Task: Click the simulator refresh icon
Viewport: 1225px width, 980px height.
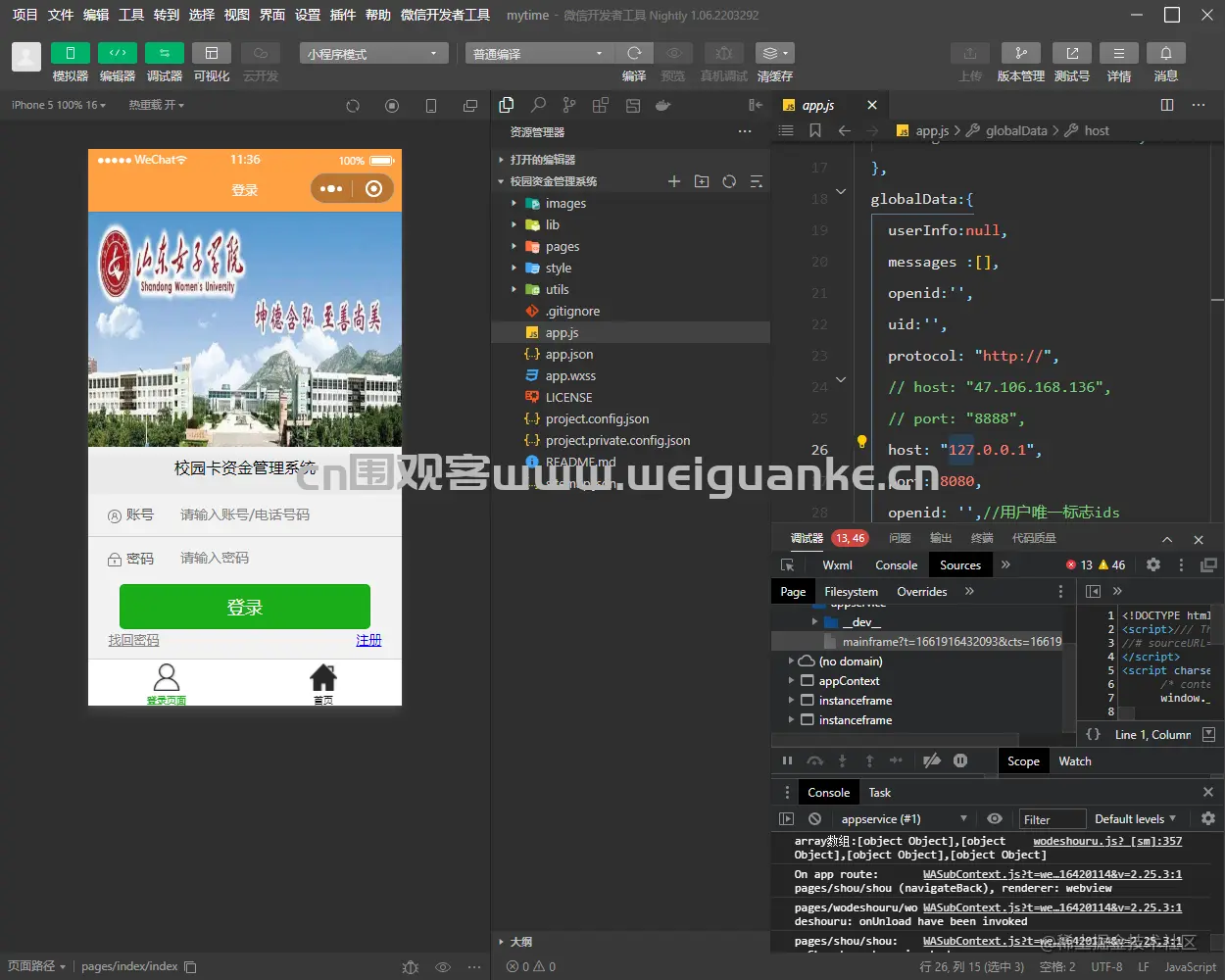Action: (x=353, y=106)
